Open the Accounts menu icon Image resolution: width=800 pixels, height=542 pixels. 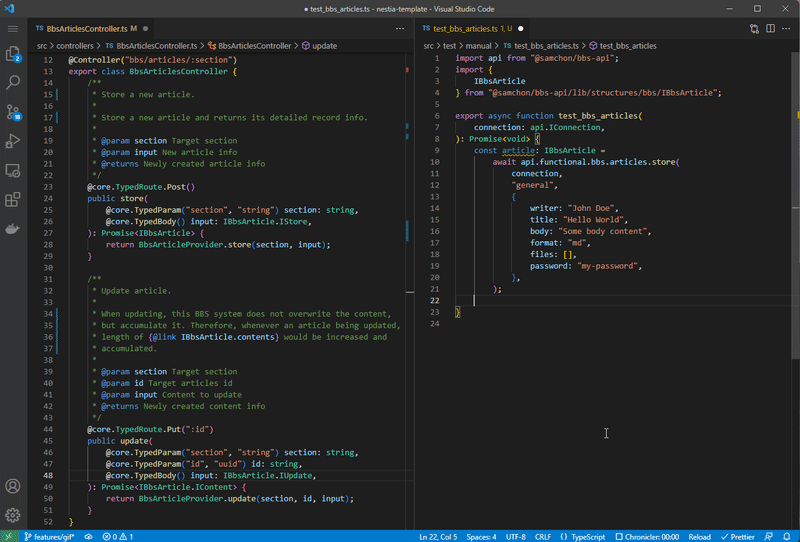(13, 487)
